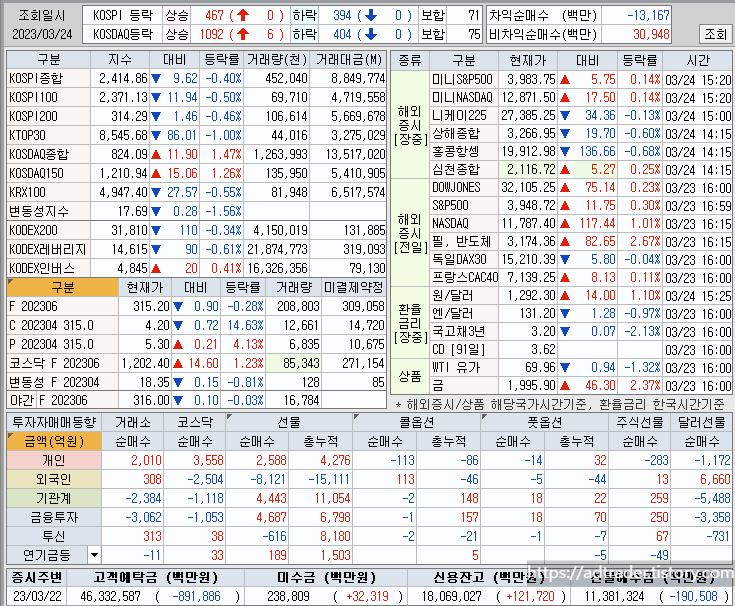Select the 야간 F 202306 row label
The height and width of the screenshot is (606, 735).
coord(62,401)
